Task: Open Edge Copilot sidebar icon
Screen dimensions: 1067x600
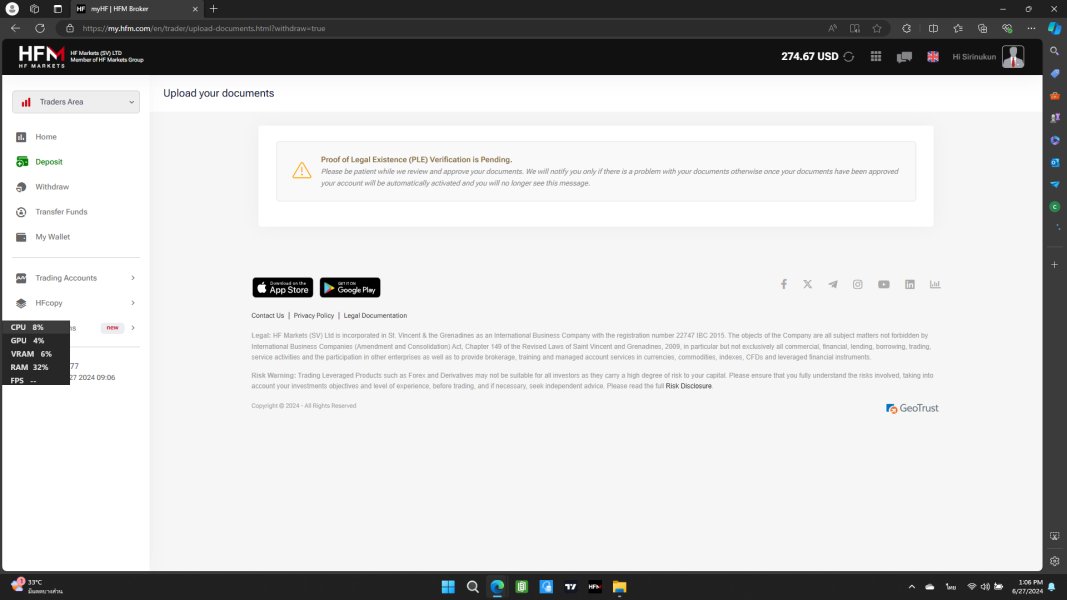Action: [1054, 29]
